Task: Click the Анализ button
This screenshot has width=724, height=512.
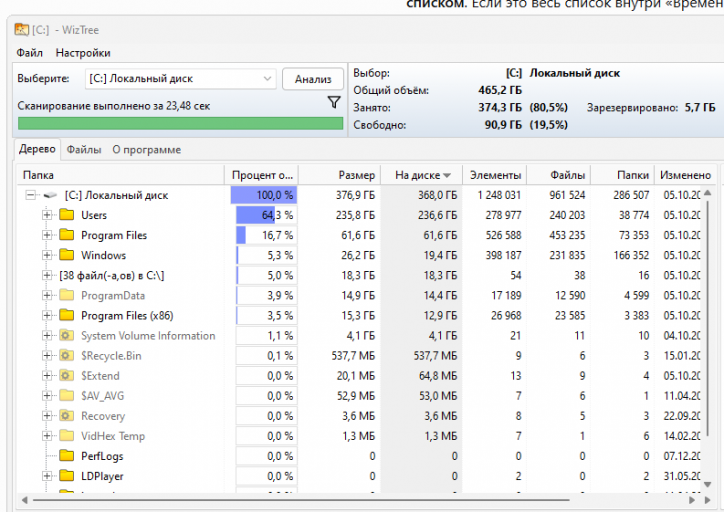Action: pyautogui.click(x=313, y=79)
